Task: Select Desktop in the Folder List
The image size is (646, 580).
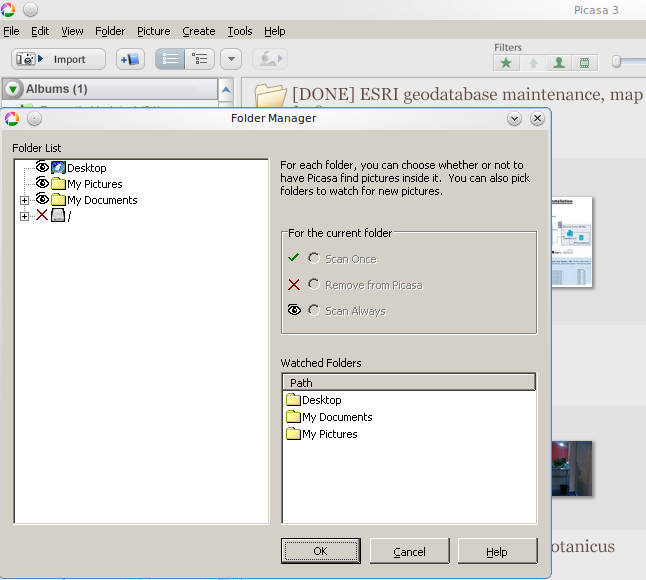Action: (87, 168)
